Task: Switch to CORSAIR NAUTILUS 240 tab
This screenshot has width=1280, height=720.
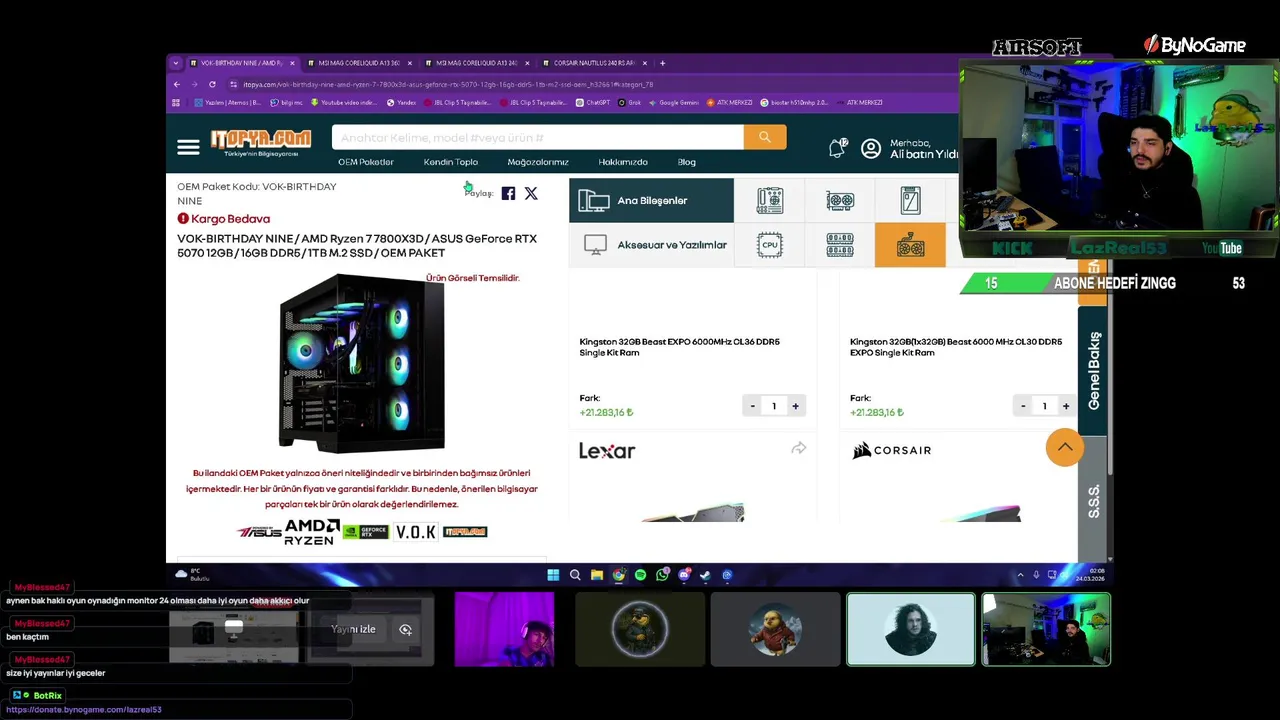Action: point(593,63)
